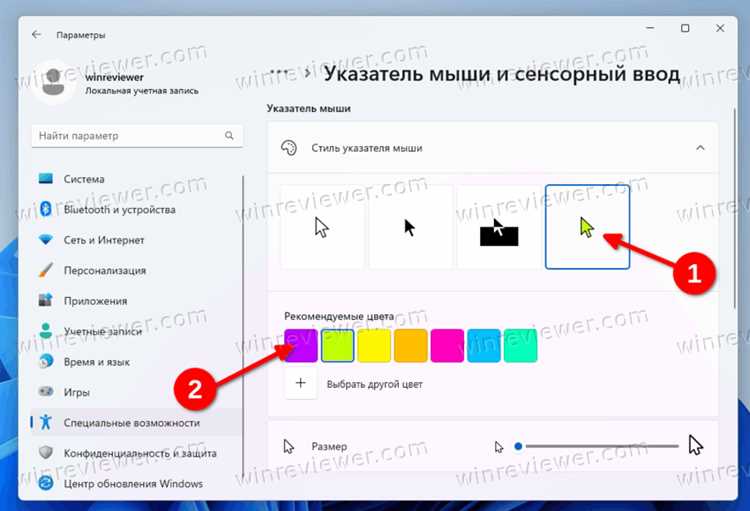
Task: Click the plus button for another color
Action: (300, 383)
